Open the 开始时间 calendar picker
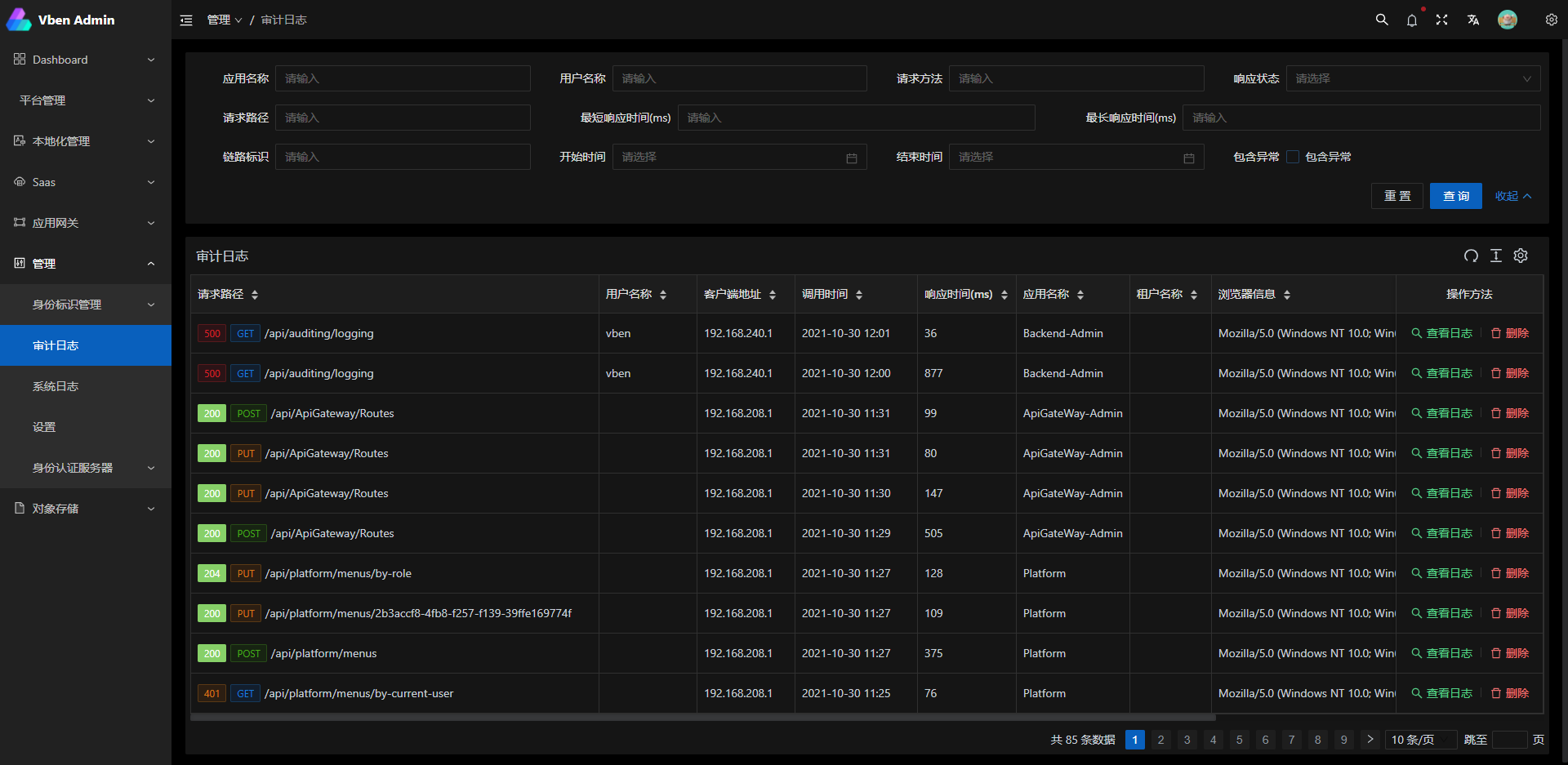Image resolution: width=1568 pixels, height=765 pixels. pos(852,157)
